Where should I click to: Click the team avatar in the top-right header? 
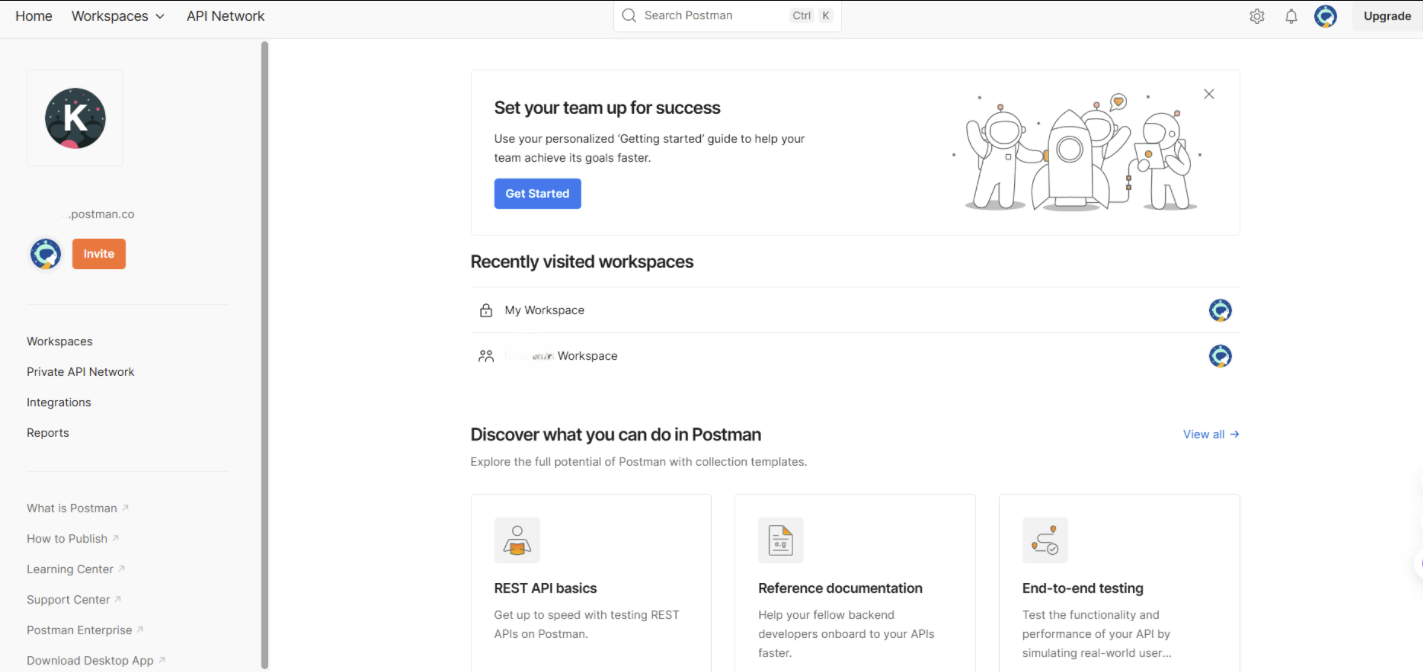coord(1326,16)
